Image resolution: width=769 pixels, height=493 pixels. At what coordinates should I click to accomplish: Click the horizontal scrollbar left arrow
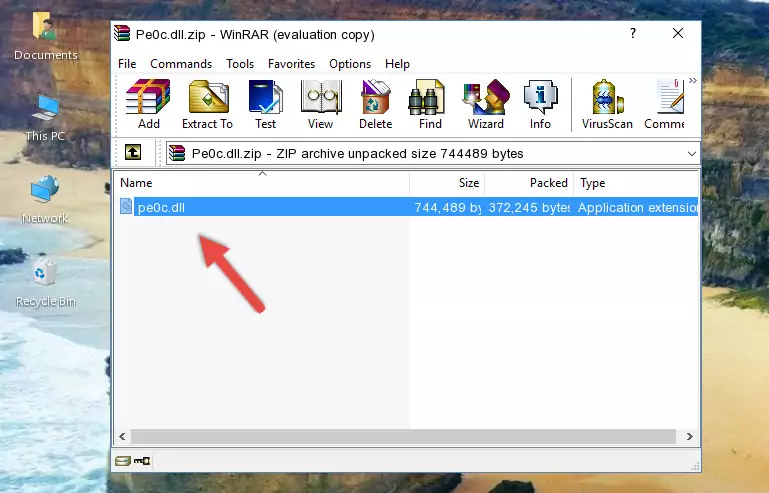tap(123, 436)
